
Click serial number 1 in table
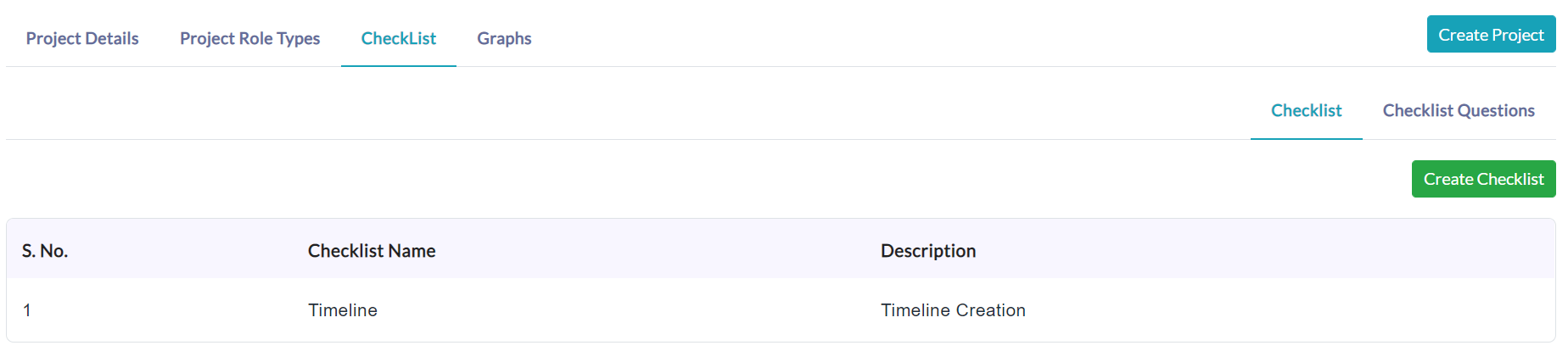tap(27, 310)
